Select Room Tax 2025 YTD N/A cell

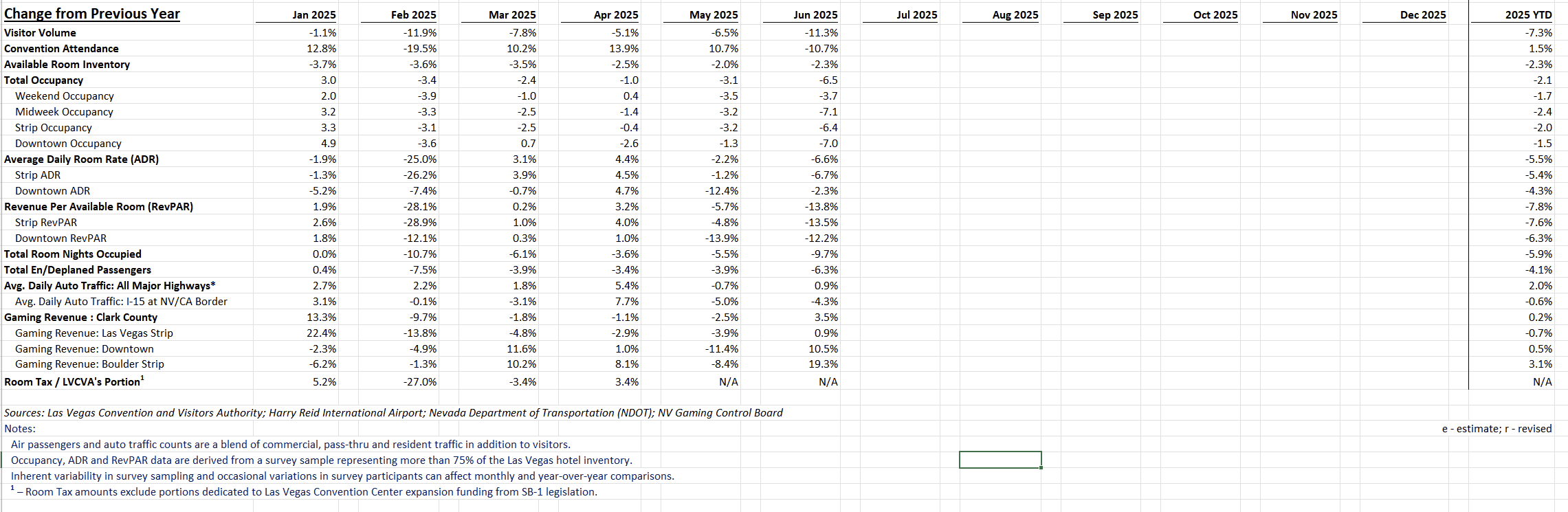pyautogui.click(x=1543, y=381)
